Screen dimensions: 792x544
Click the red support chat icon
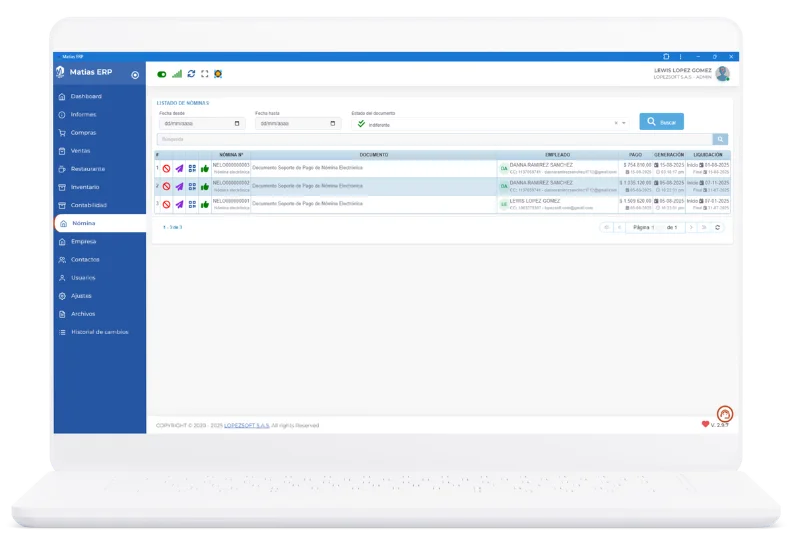tap(724, 412)
